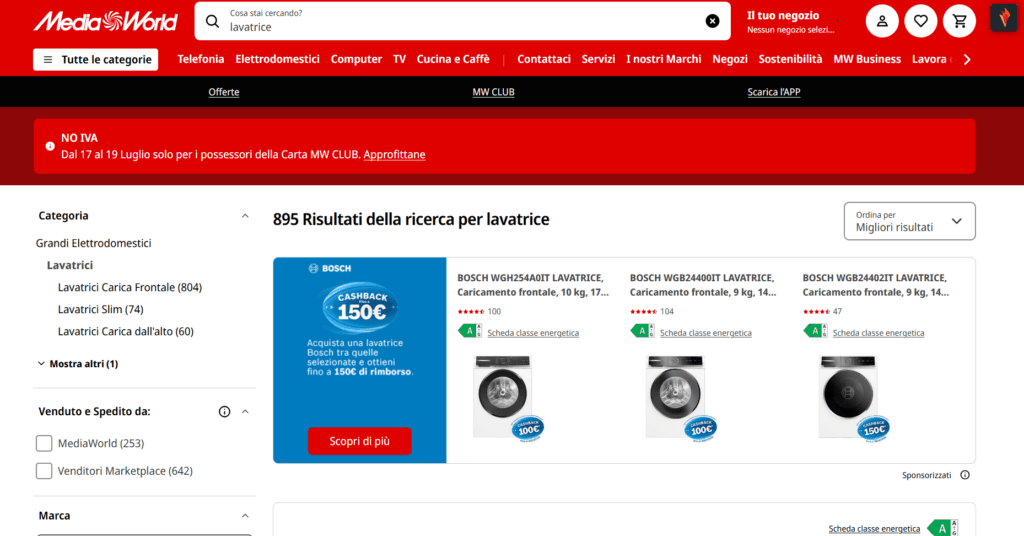Collapse the Venduto e Spedito da section
This screenshot has width=1024, height=536.
(245, 411)
